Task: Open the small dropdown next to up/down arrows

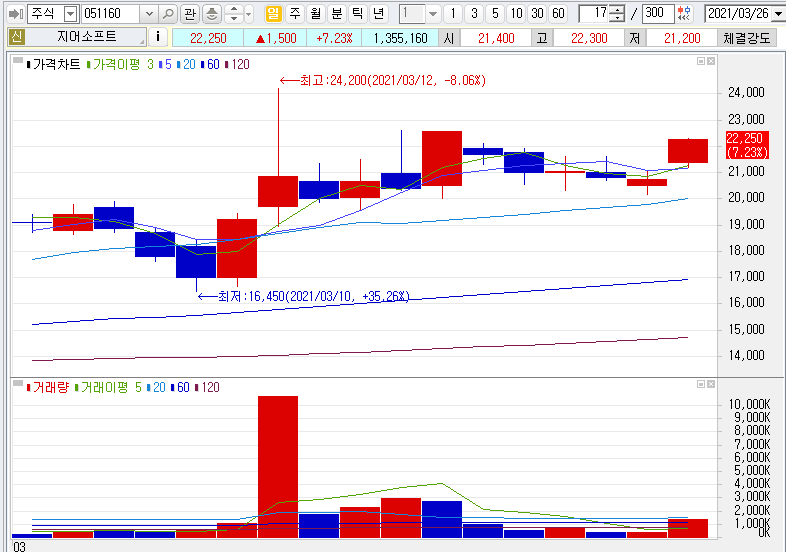Action: point(248,14)
